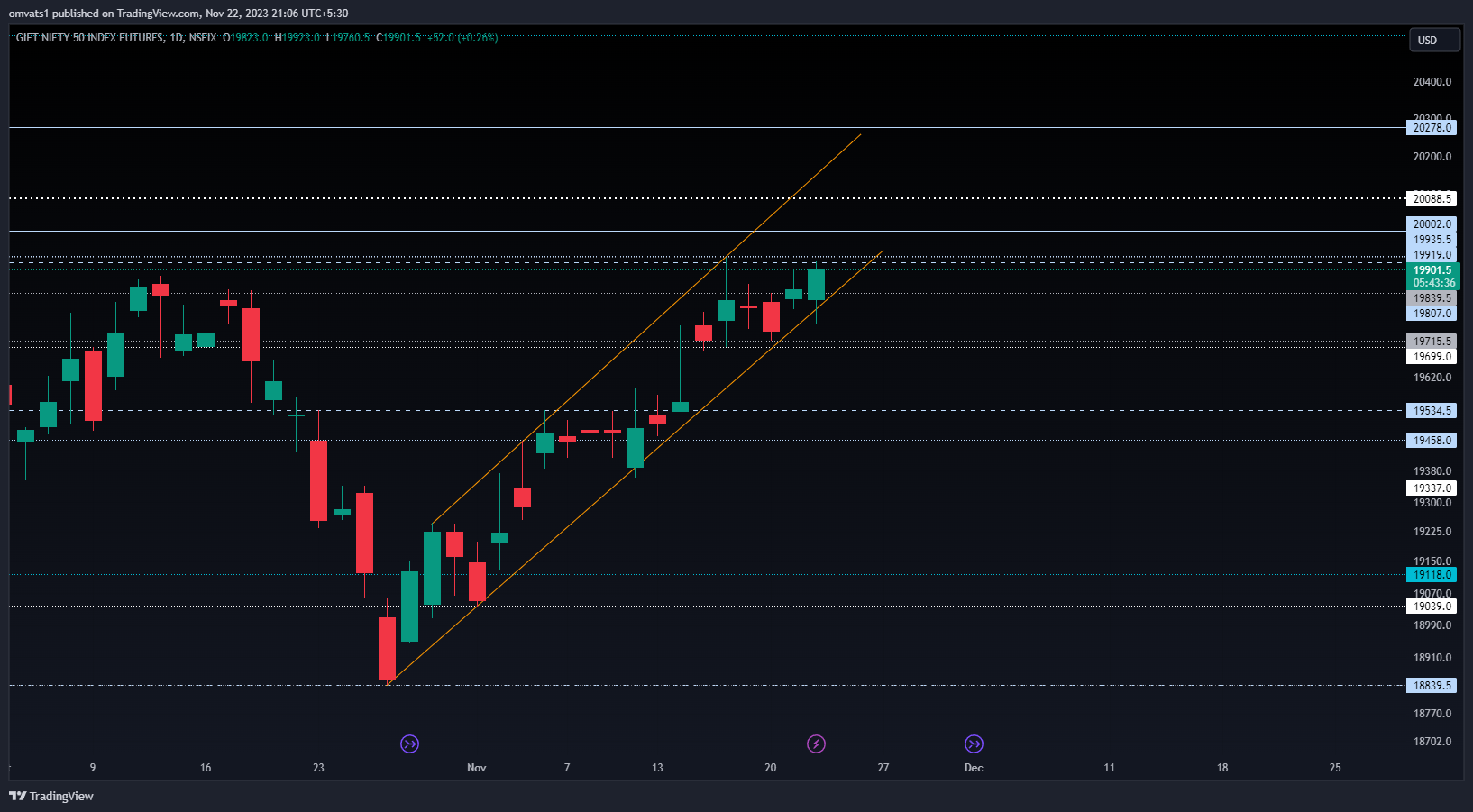The height and width of the screenshot is (812, 1473).
Task: Select the 20002.0 price label
Action: point(1432,224)
